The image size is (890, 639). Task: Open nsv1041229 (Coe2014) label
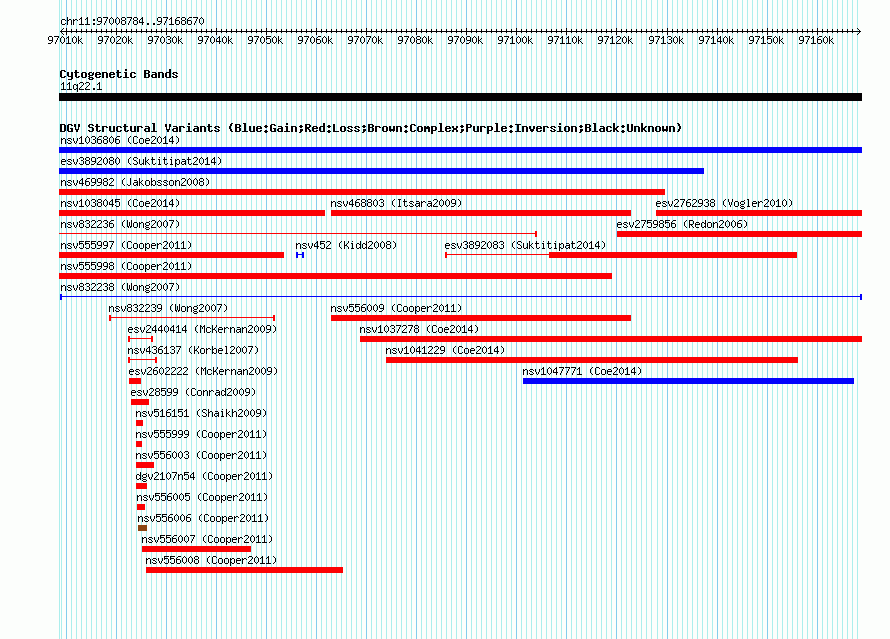(445, 350)
